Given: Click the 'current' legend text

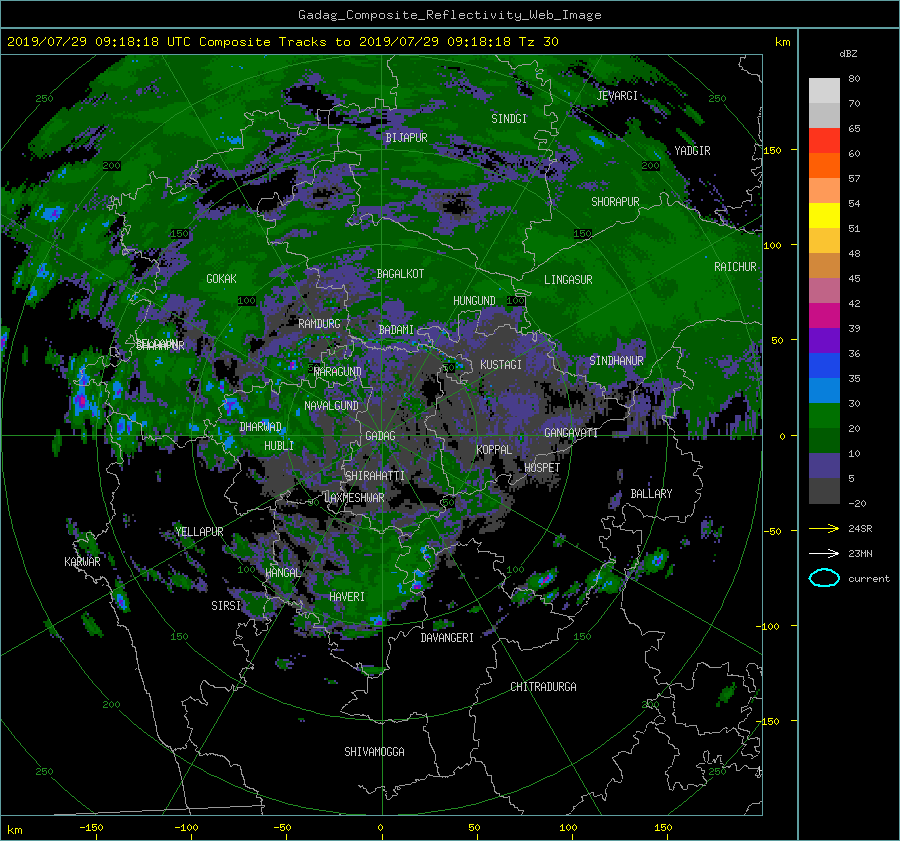Looking at the screenshot, I should [x=869, y=579].
